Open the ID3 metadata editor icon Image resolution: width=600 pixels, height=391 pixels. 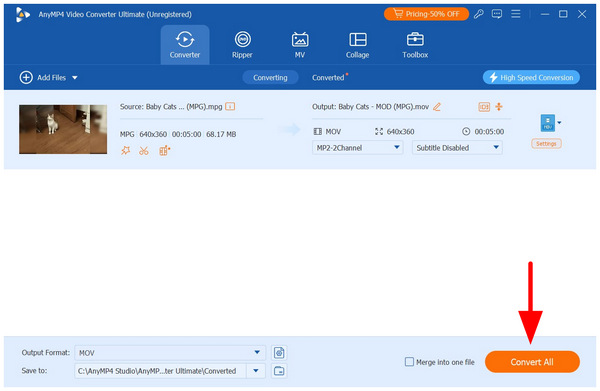pyautogui.click(x=484, y=107)
